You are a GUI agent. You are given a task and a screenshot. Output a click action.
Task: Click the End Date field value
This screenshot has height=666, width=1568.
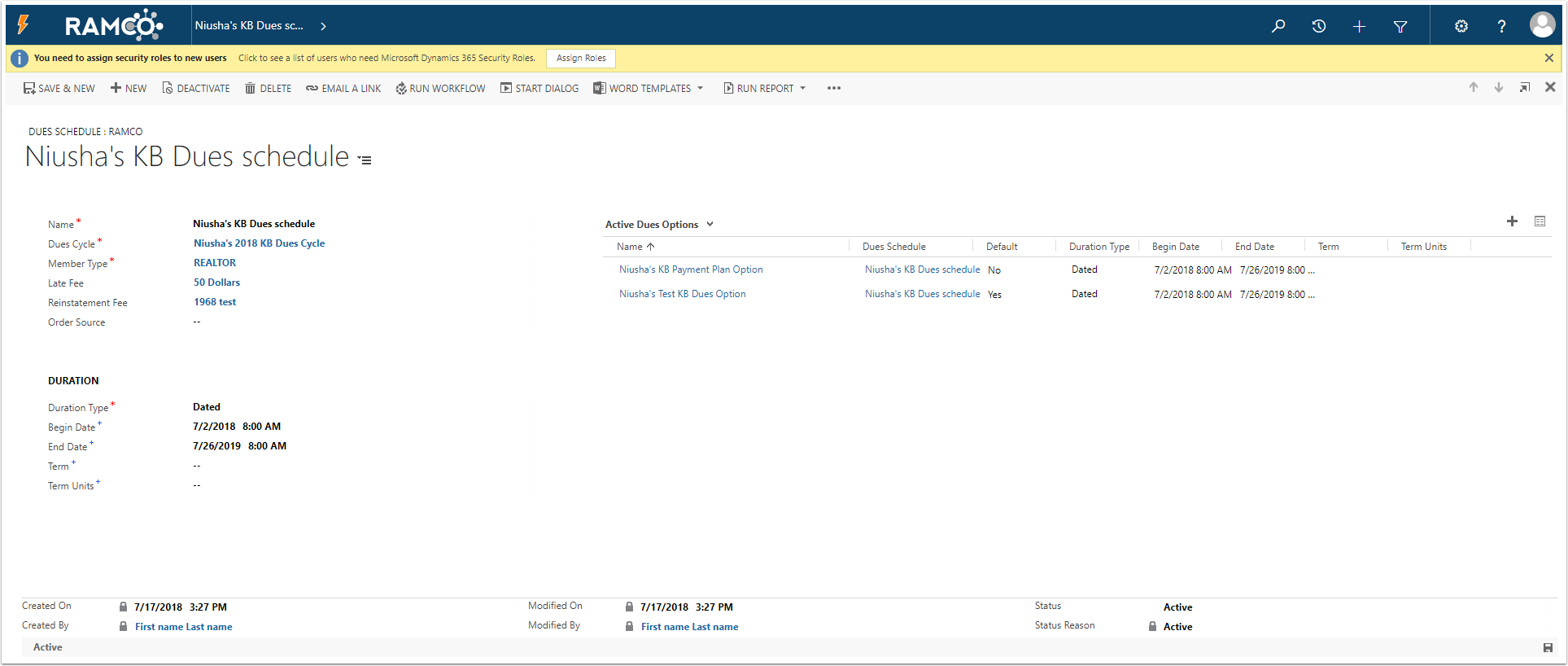coord(239,446)
